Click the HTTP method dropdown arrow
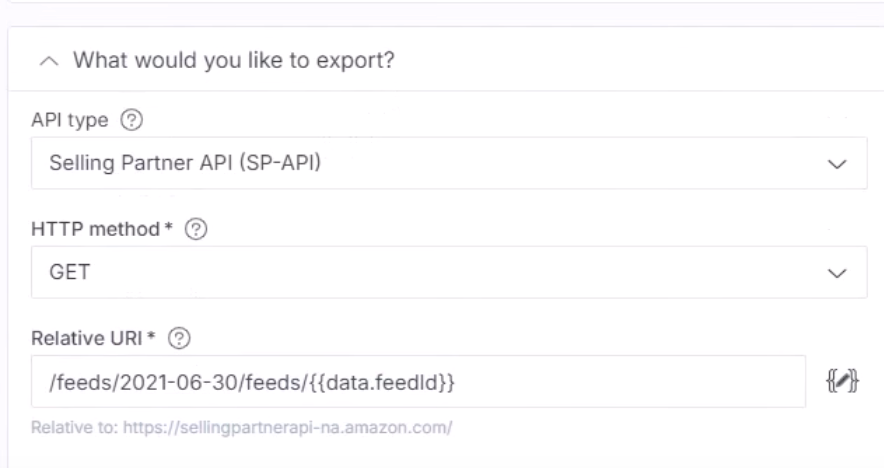The height and width of the screenshot is (468, 884). (837, 273)
